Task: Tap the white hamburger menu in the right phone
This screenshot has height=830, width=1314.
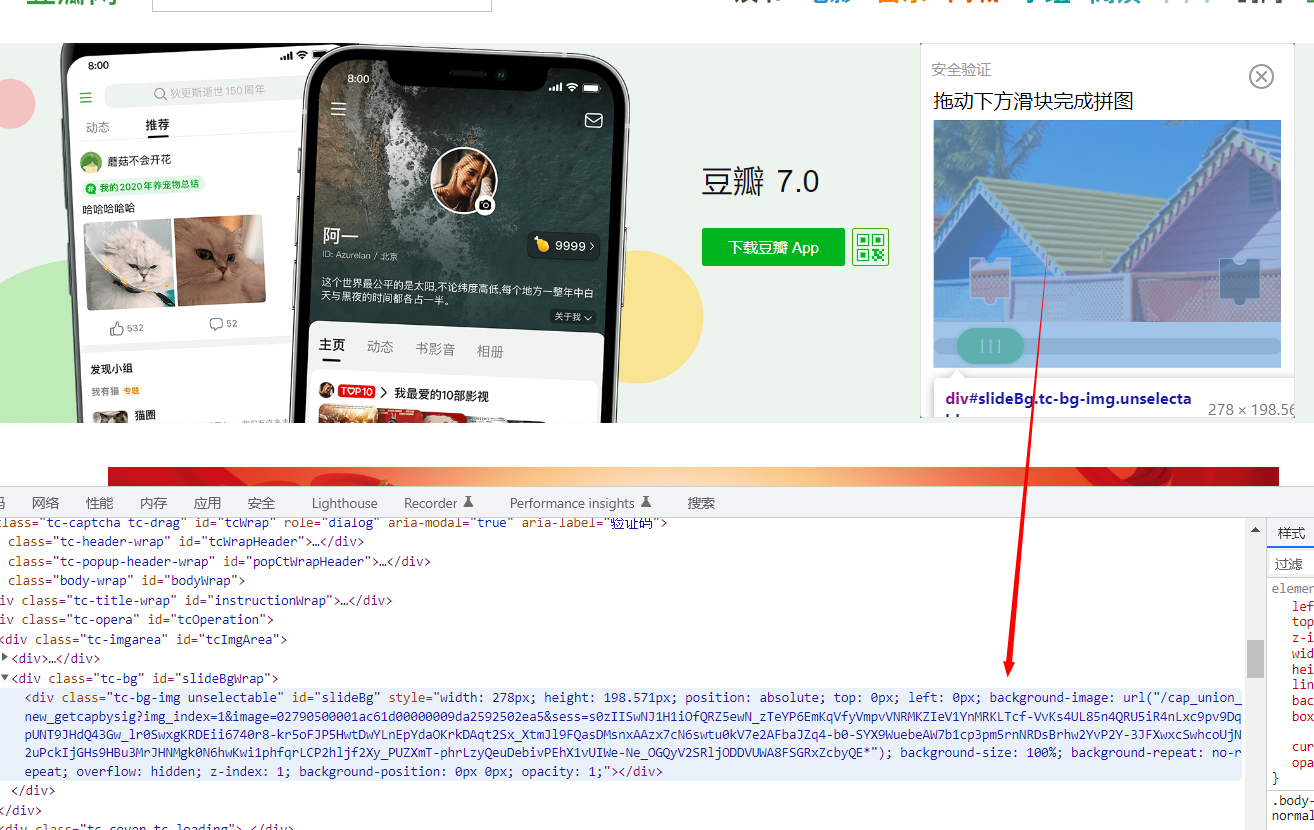Action: pos(339,108)
